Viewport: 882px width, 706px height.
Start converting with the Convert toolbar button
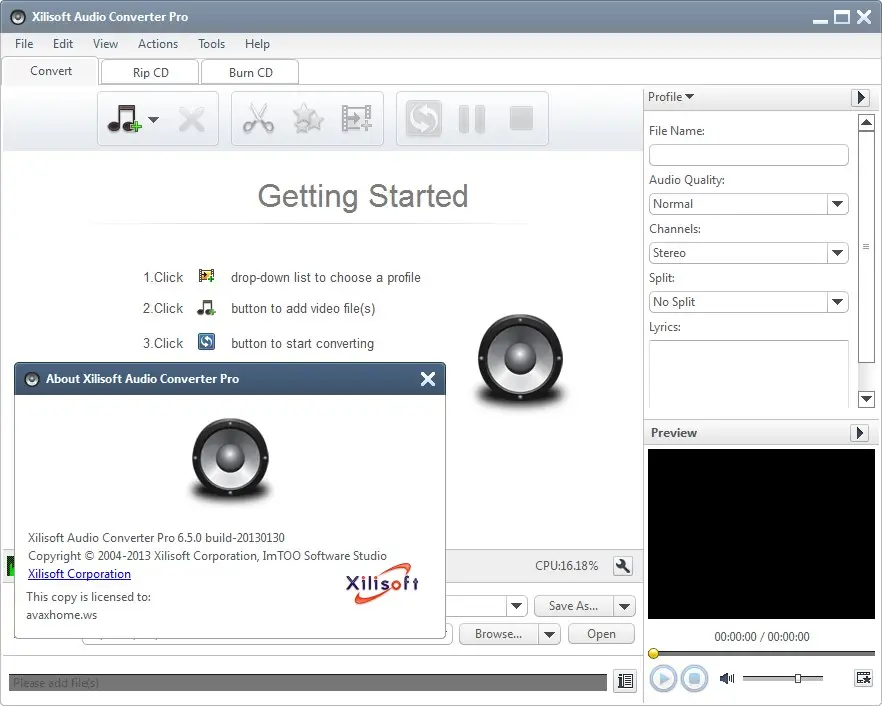pyautogui.click(x=424, y=119)
